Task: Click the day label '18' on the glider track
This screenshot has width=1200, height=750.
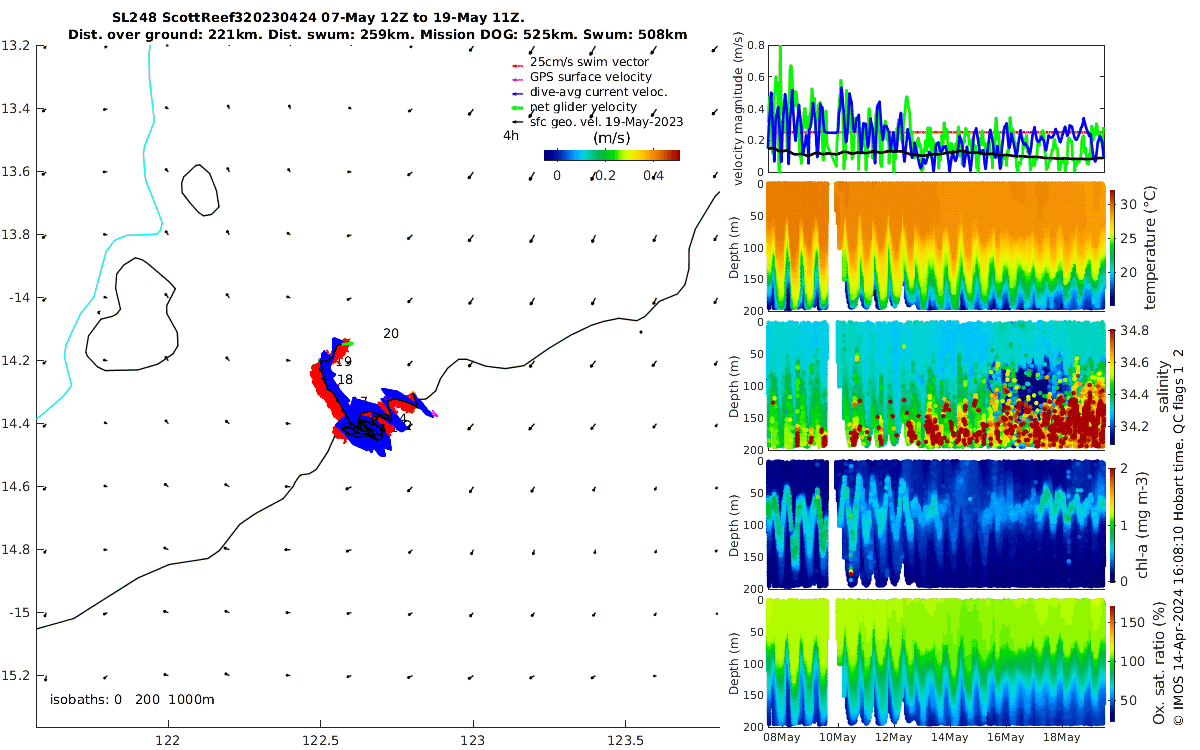Action: pos(345,380)
